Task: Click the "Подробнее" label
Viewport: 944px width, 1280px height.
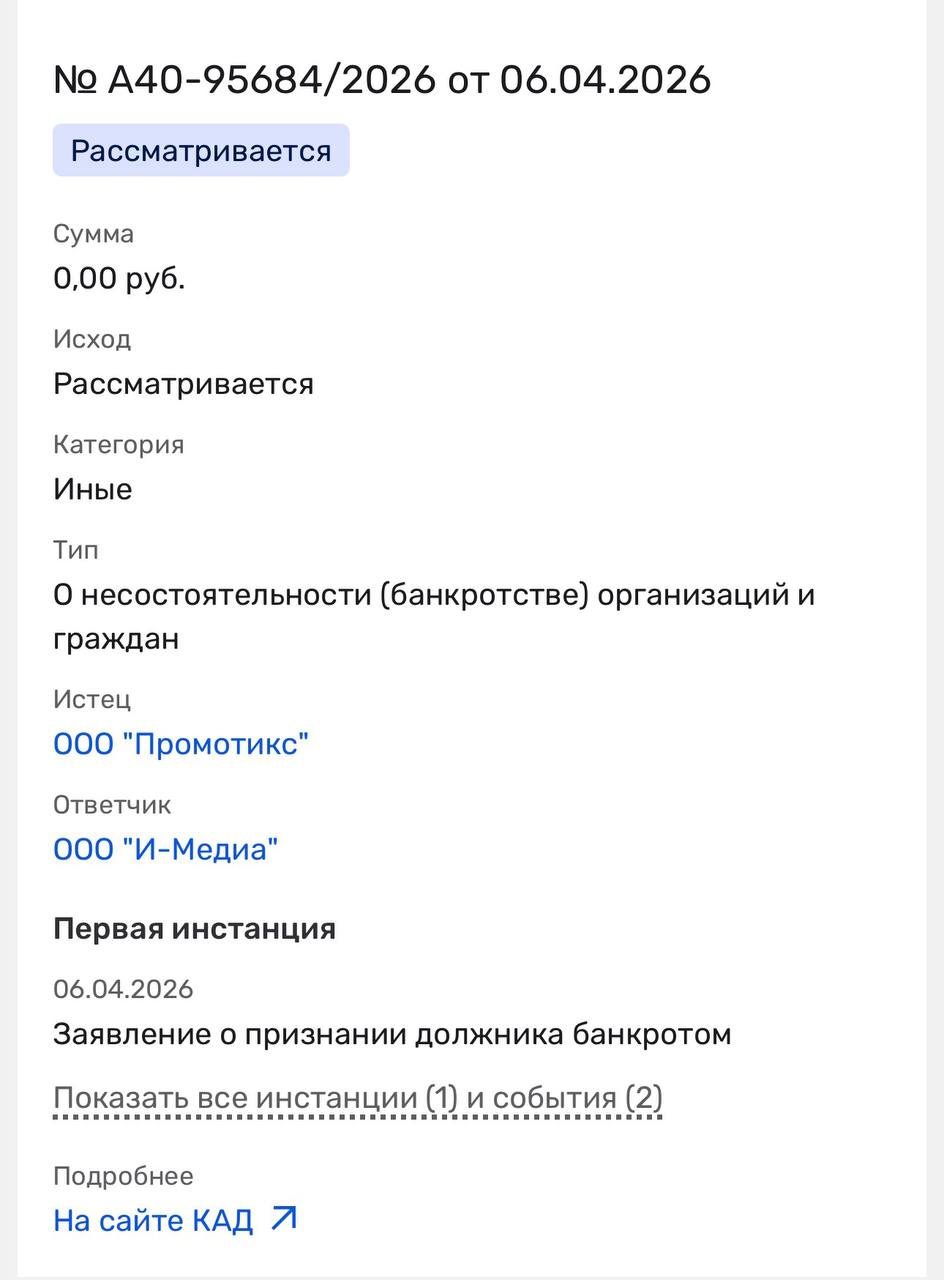Action: pyautogui.click(x=123, y=1176)
